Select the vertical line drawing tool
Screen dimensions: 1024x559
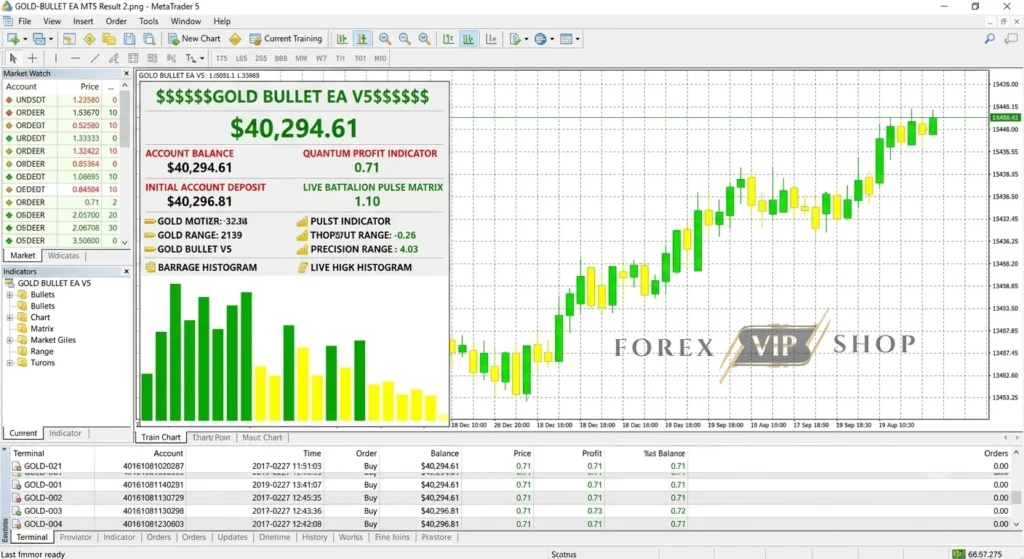56,58
